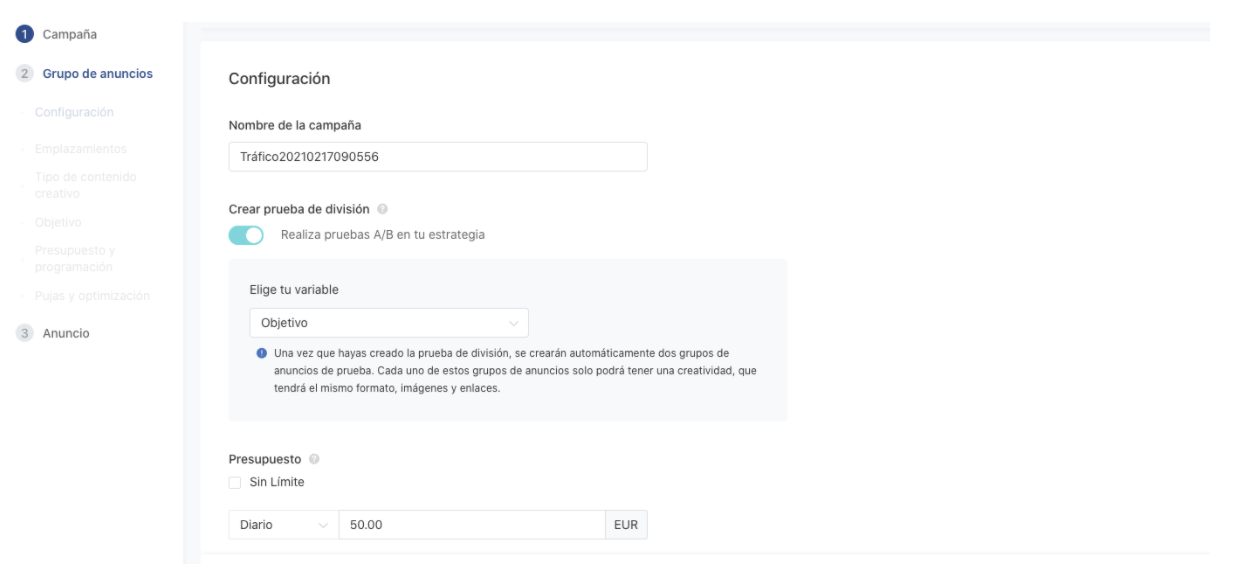Toggle the A/B split test switch

pyautogui.click(x=246, y=235)
